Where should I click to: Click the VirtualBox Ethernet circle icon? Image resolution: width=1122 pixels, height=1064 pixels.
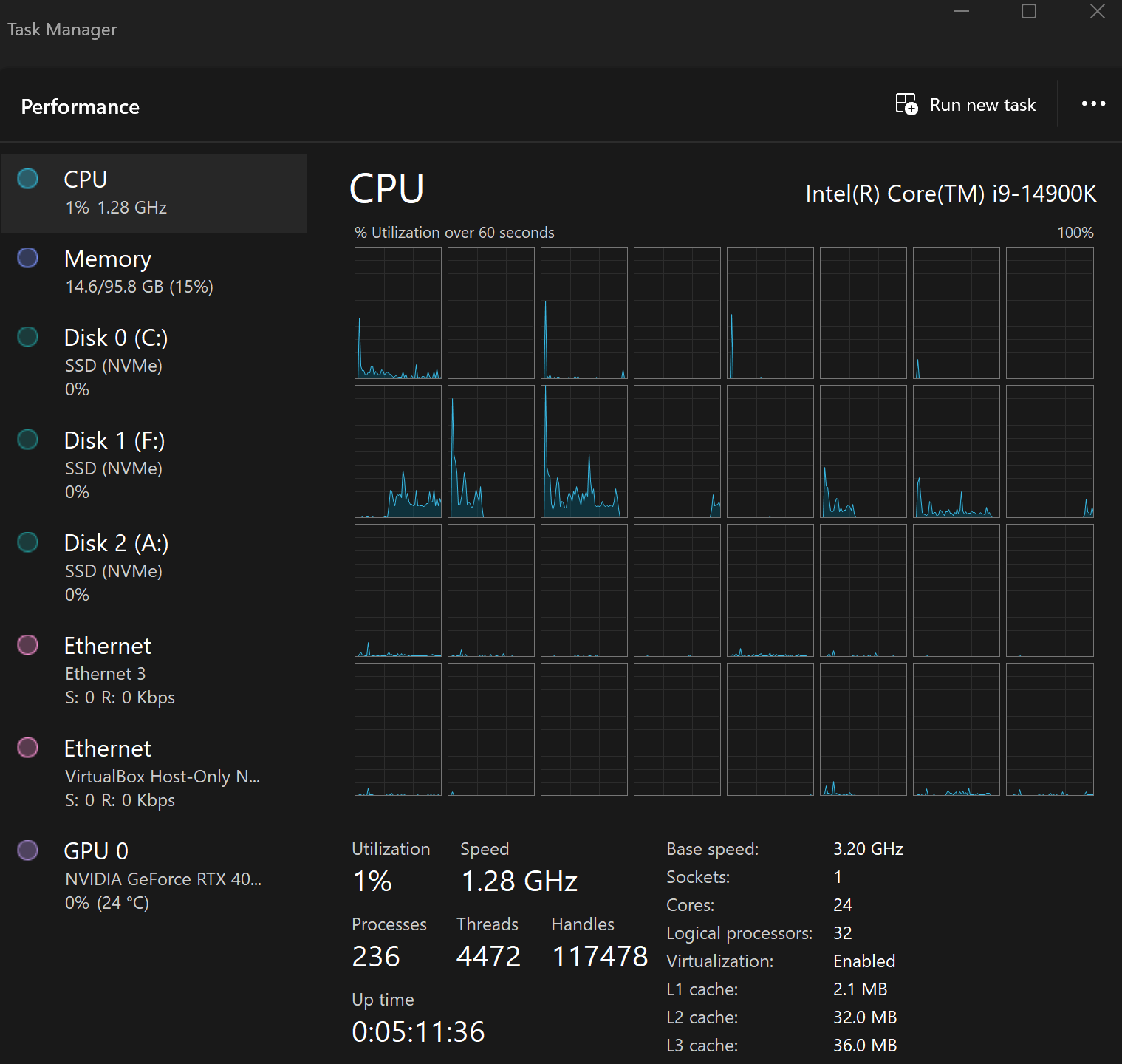[x=28, y=748]
